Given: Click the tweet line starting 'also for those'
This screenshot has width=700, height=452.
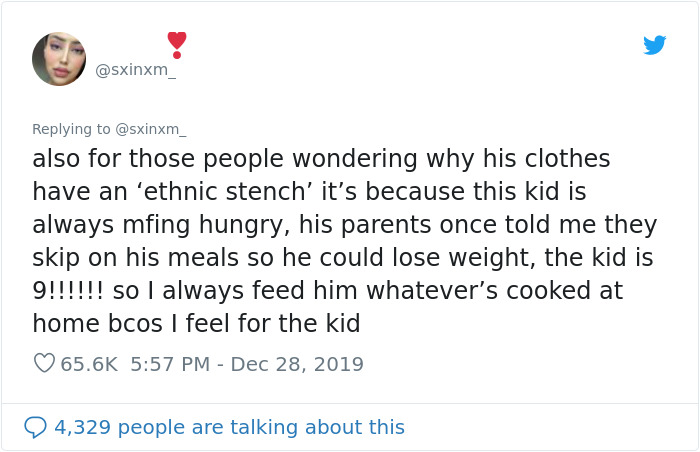Looking at the screenshot, I should 320,160.
